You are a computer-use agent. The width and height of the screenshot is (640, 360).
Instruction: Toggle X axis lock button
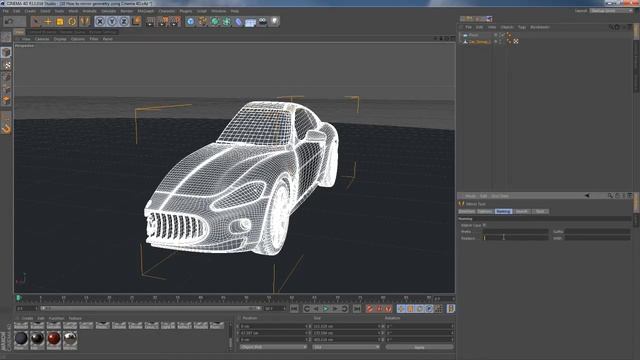point(100,21)
